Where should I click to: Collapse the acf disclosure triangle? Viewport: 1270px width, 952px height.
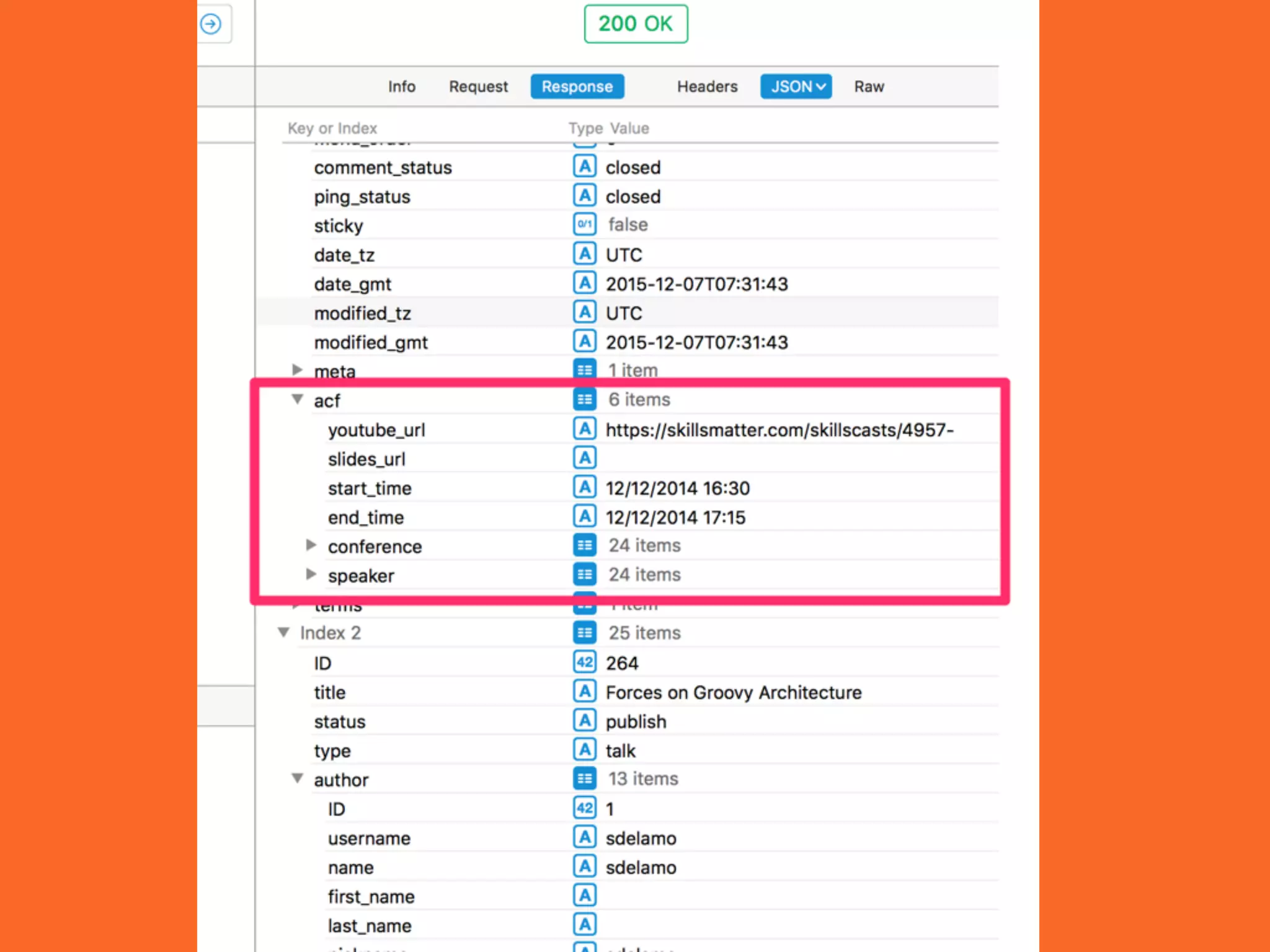[298, 399]
